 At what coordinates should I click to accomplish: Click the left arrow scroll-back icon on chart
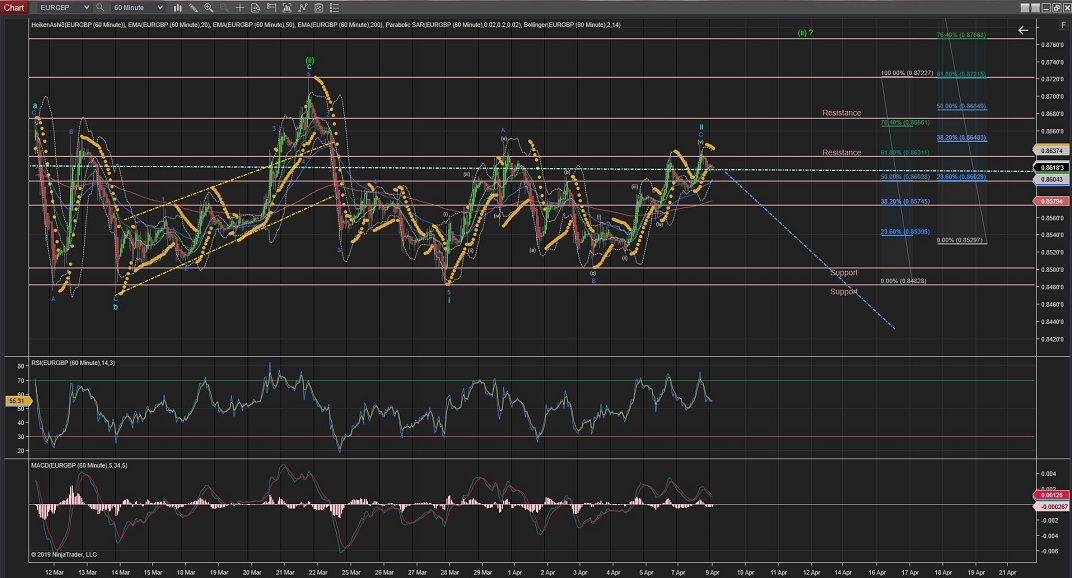1023,30
